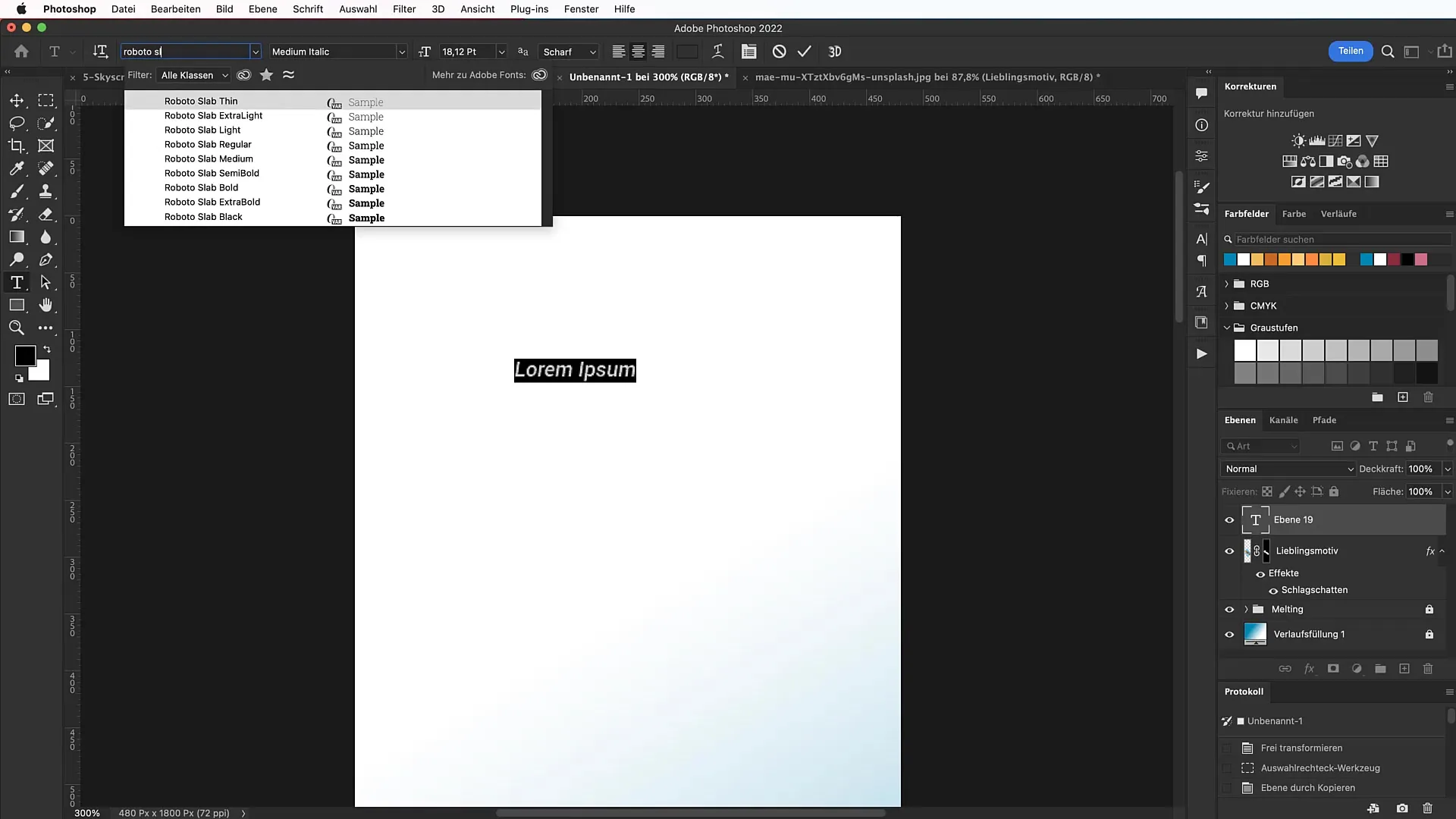Select the Eraser tool
The image size is (1456, 819).
pyautogui.click(x=46, y=214)
